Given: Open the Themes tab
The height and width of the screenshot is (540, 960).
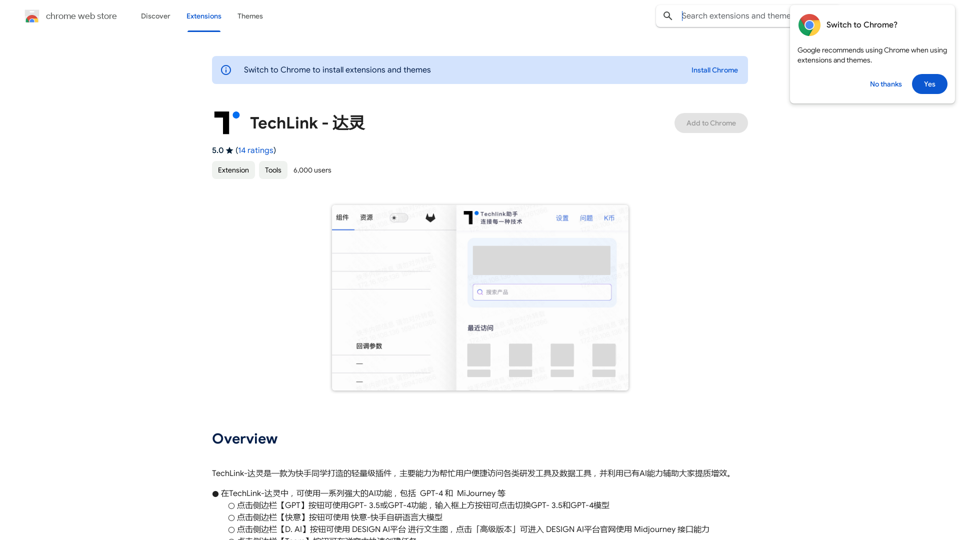Looking at the screenshot, I should pyautogui.click(x=250, y=17).
